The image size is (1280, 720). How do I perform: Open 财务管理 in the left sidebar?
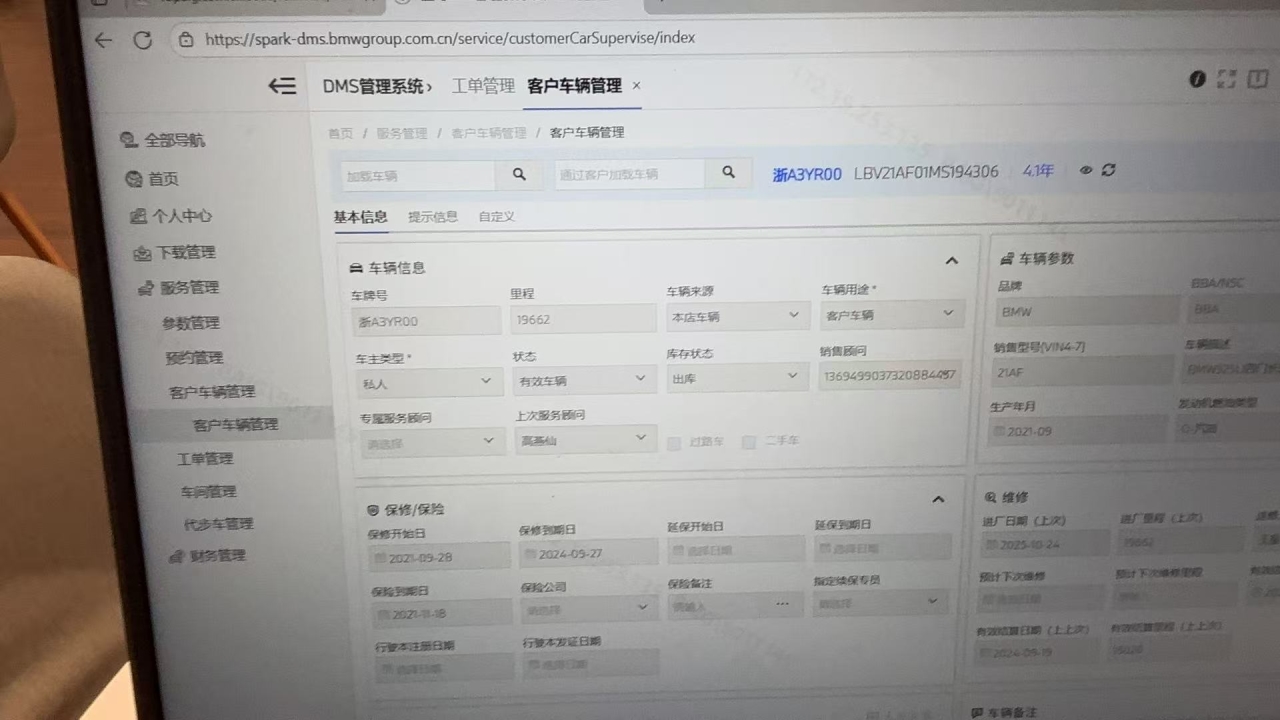click(216, 556)
